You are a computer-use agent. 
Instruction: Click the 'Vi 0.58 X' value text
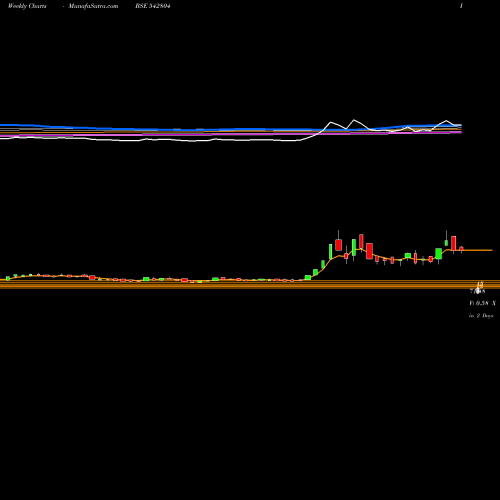[482, 303]
